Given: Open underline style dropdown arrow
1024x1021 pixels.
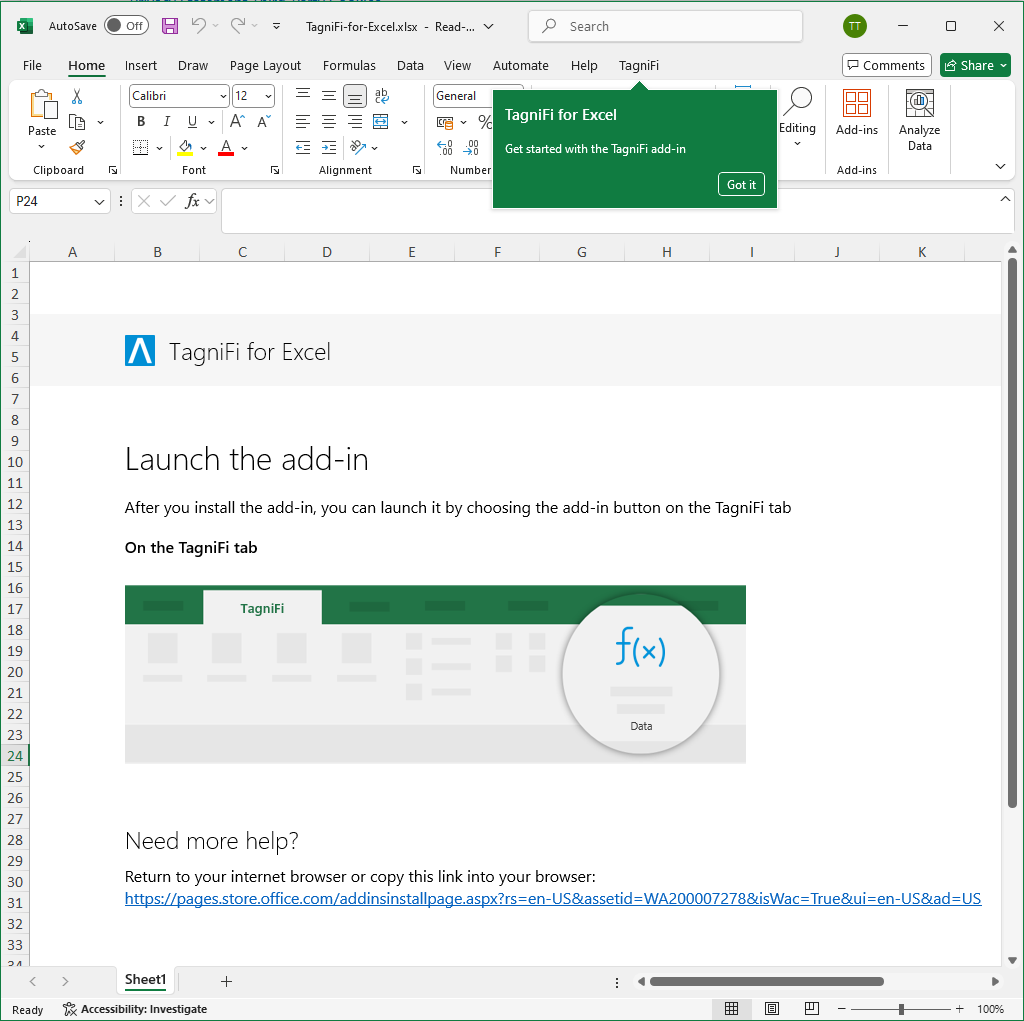Looking at the screenshot, I should (x=212, y=122).
